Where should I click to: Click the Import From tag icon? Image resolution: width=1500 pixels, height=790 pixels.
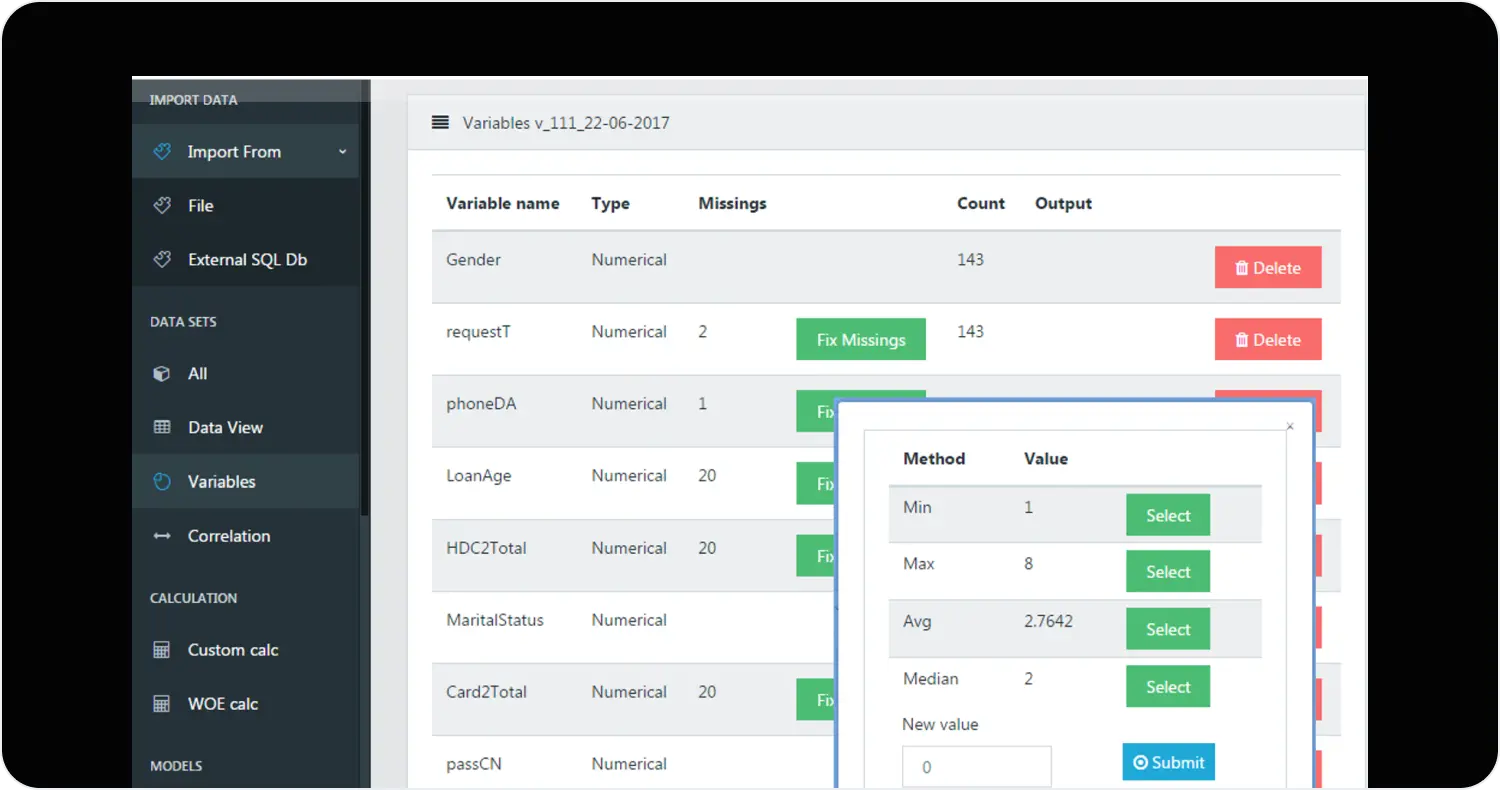point(162,152)
